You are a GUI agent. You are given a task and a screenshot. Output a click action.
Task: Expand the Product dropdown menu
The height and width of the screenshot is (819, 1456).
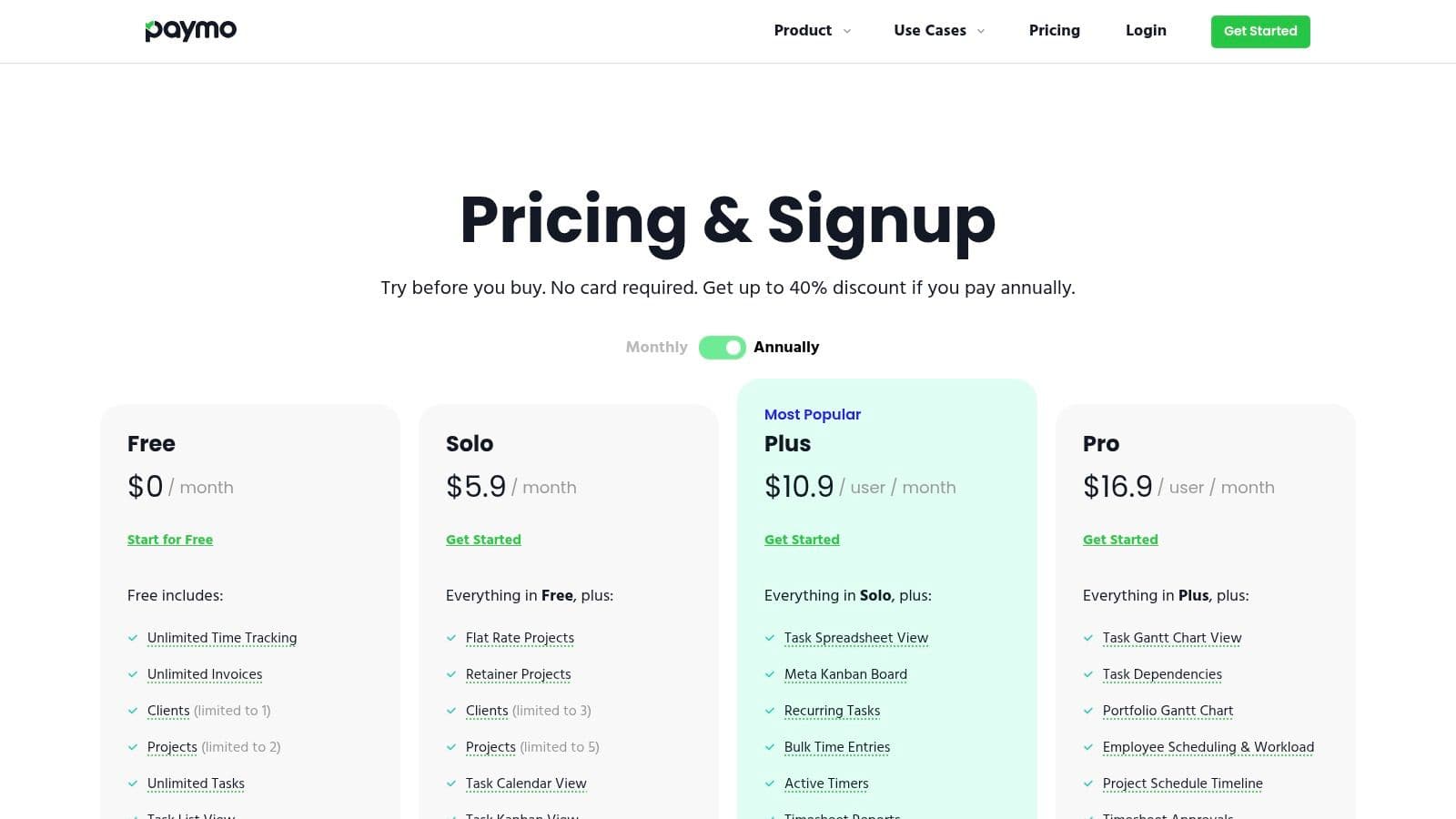pos(803,31)
